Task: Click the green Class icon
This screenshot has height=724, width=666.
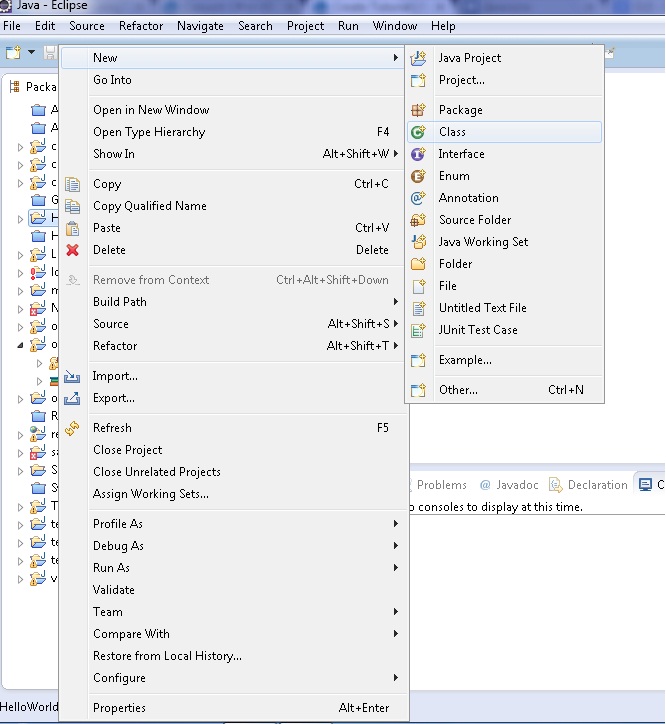Action: [x=418, y=132]
